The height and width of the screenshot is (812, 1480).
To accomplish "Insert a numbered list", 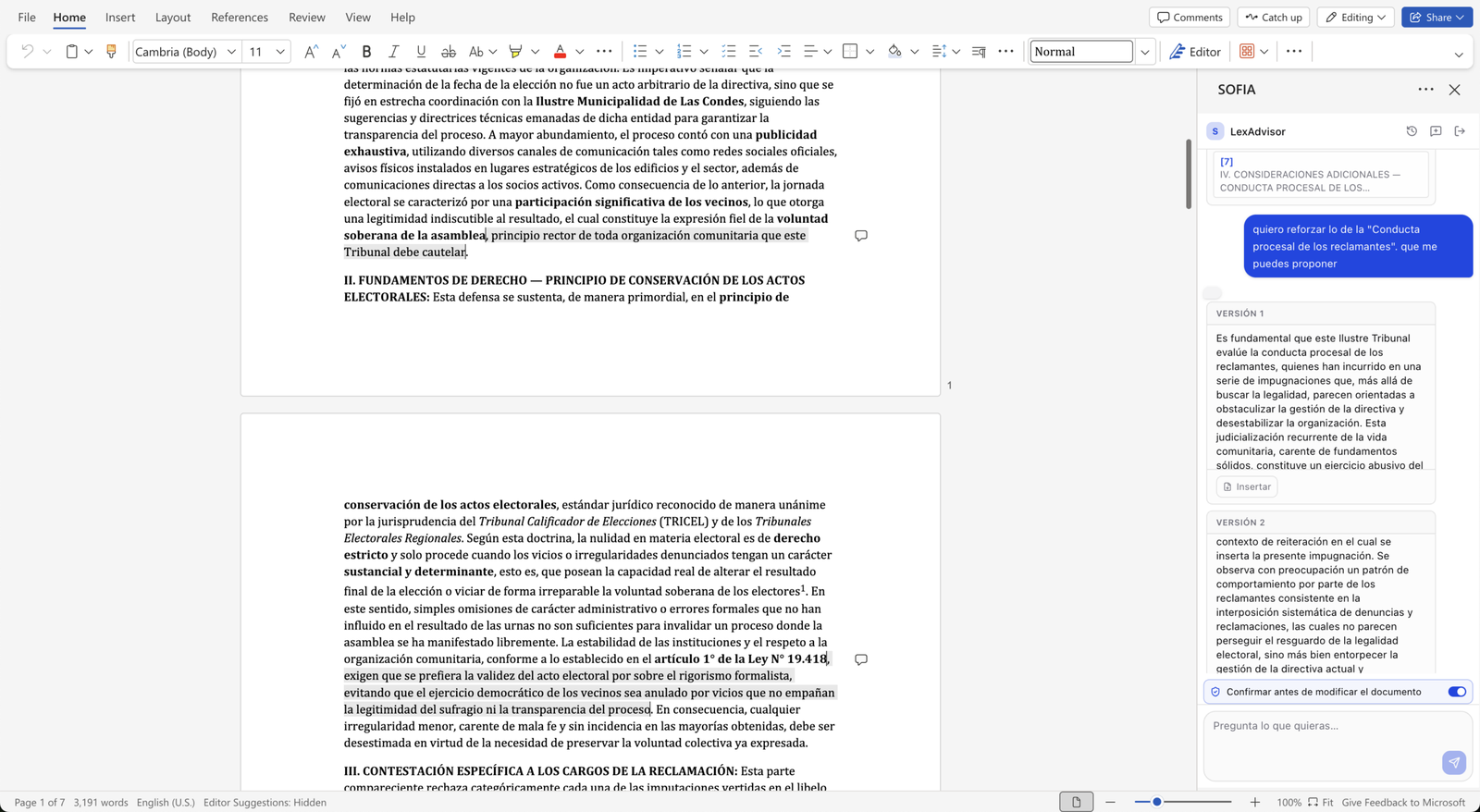I will (x=684, y=52).
